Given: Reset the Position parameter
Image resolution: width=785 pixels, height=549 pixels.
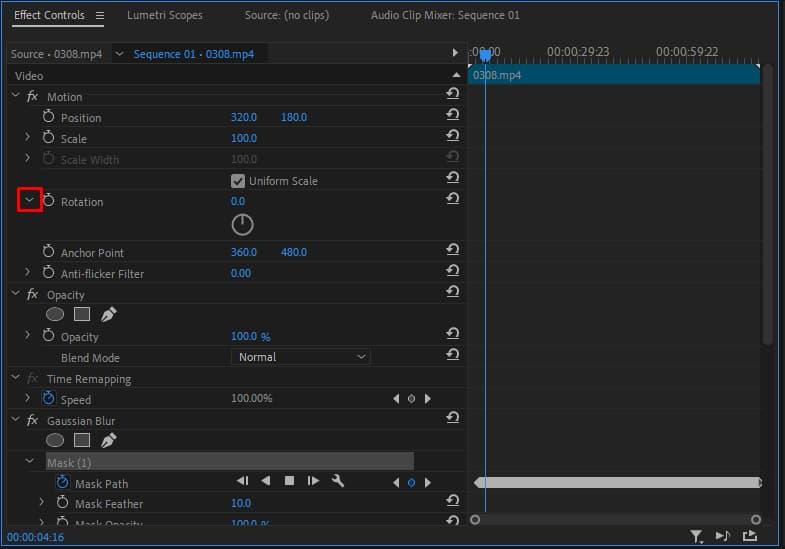Looking at the screenshot, I should [x=452, y=117].
